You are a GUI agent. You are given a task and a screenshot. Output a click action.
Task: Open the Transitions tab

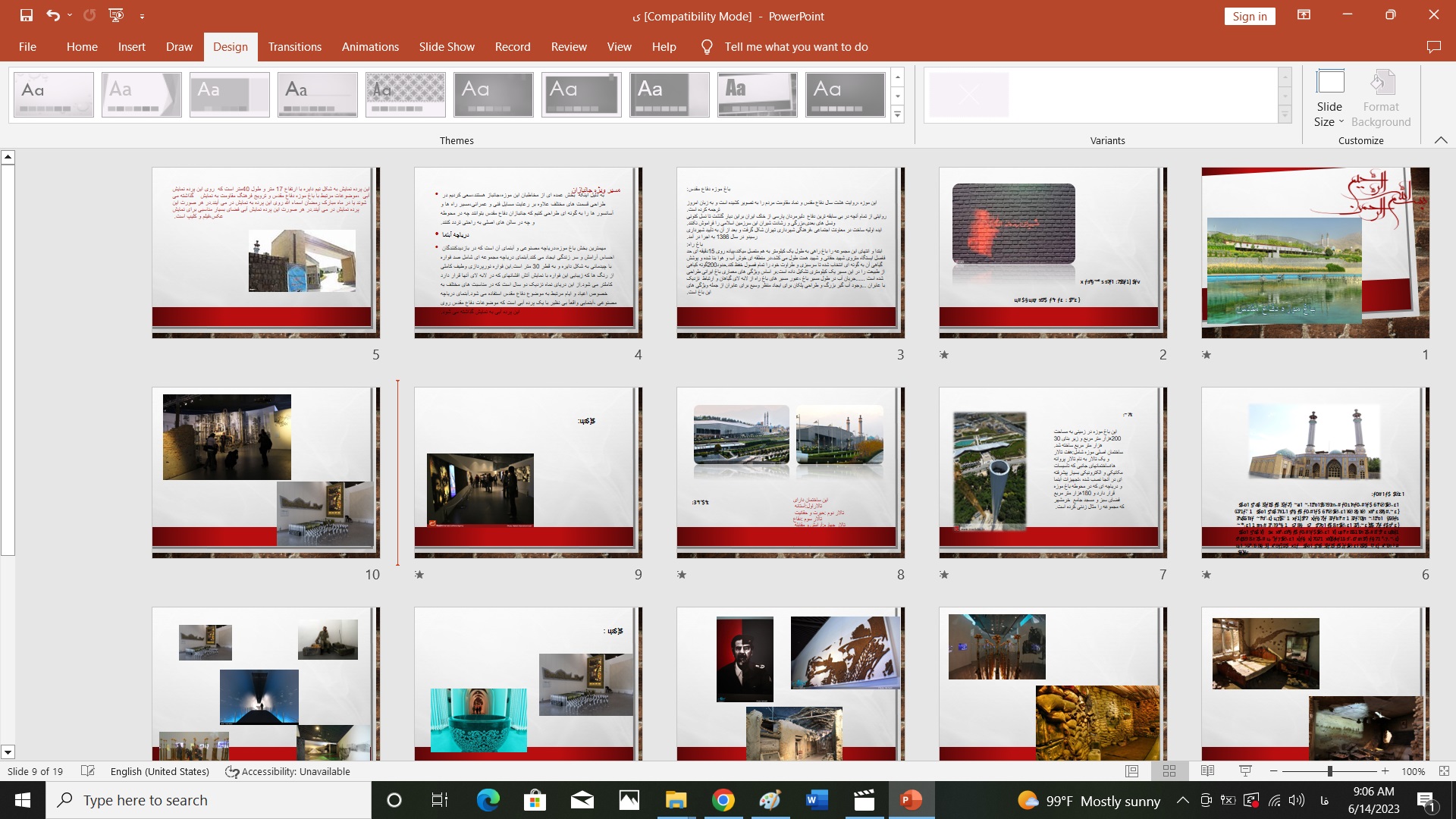tap(294, 47)
